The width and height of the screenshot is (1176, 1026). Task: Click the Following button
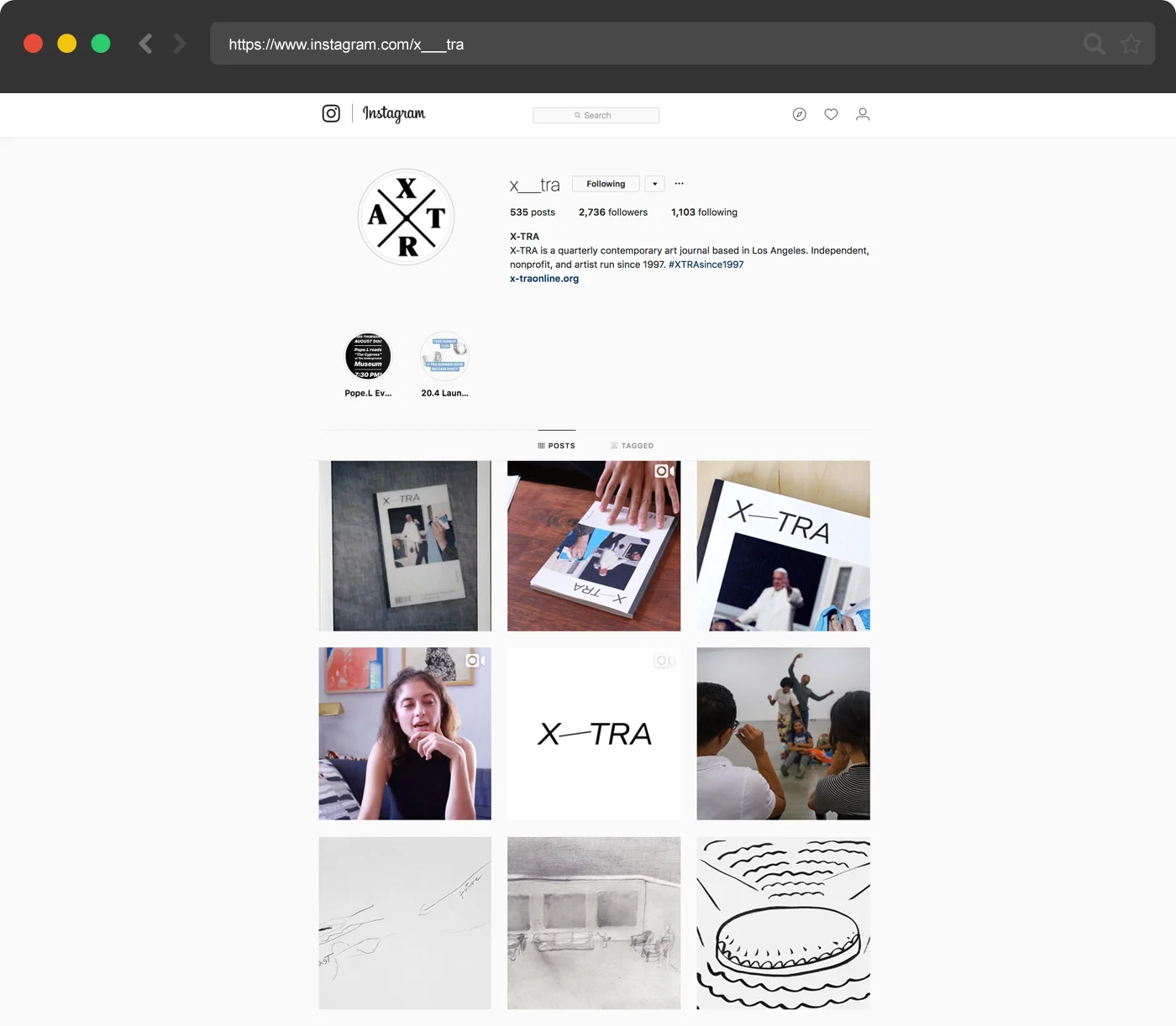click(x=606, y=184)
